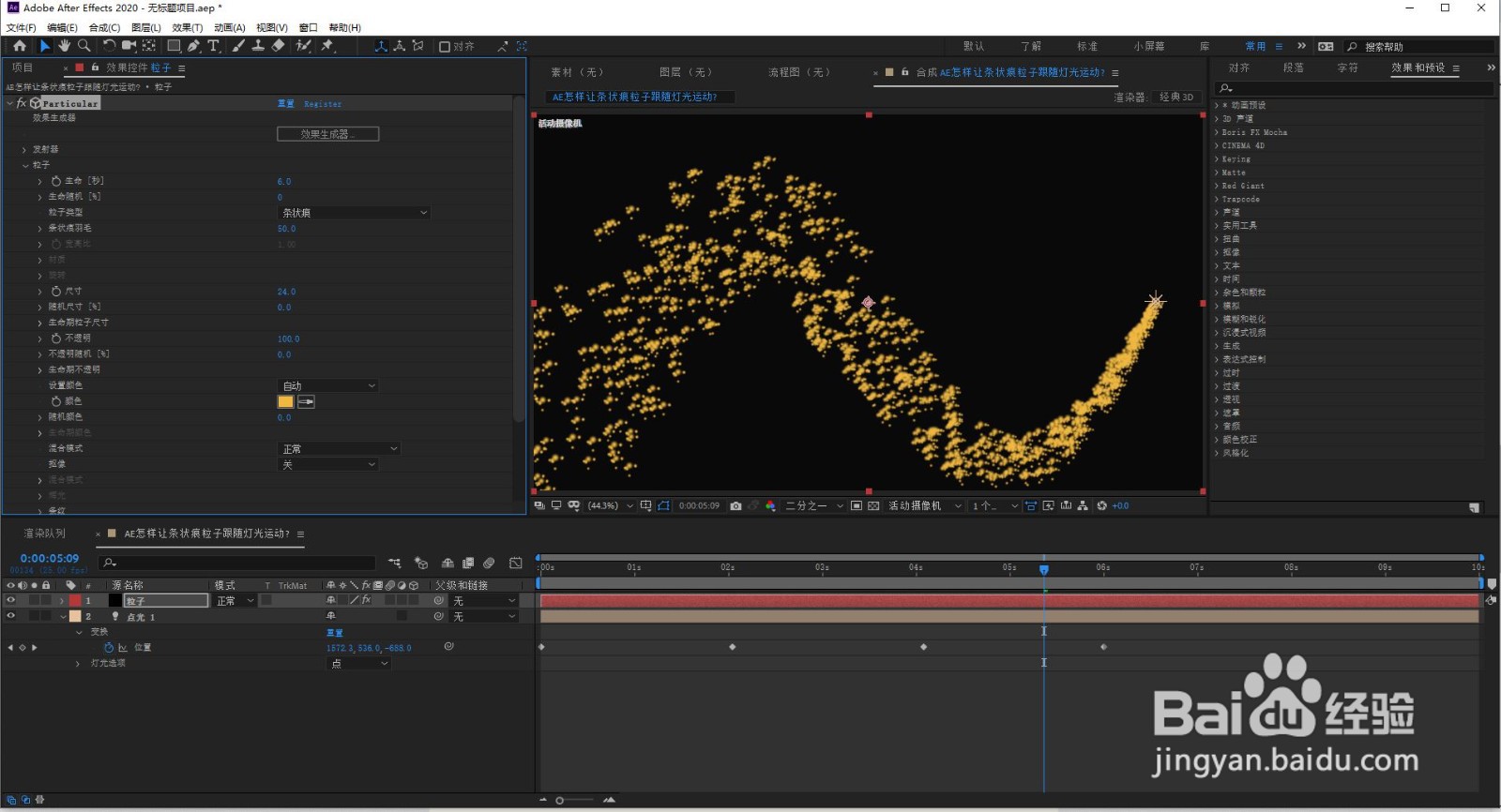Open the 混合模式 正常 dropdown in effects

pos(340,448)
